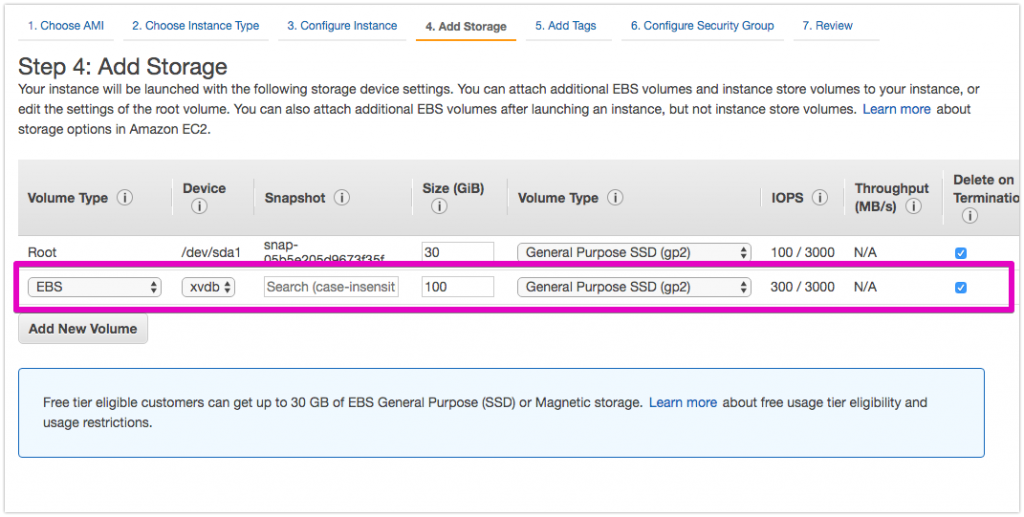
Task: Switch to 6. Configure Security Group tab
Action: click(701, 26)
